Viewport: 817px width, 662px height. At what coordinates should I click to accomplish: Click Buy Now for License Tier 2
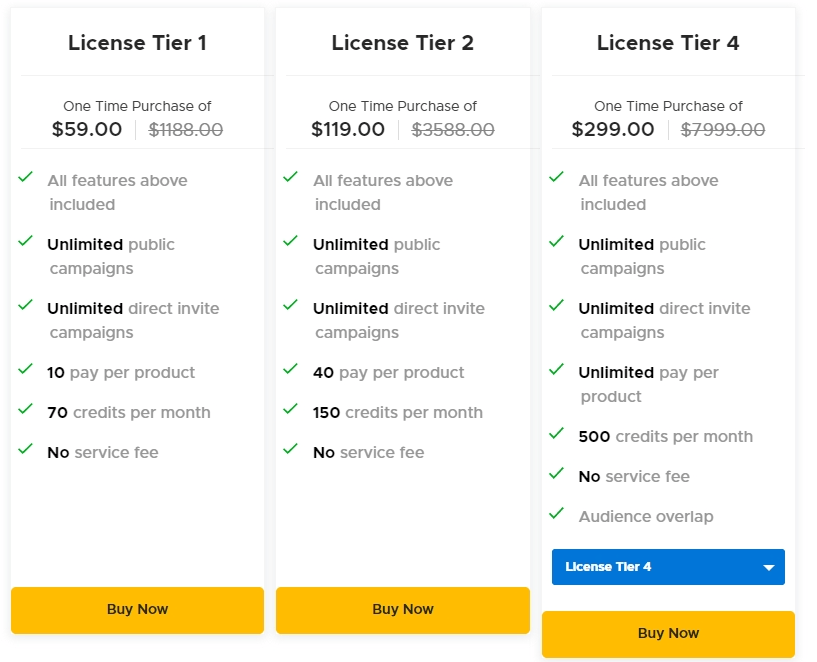point(402,609)
